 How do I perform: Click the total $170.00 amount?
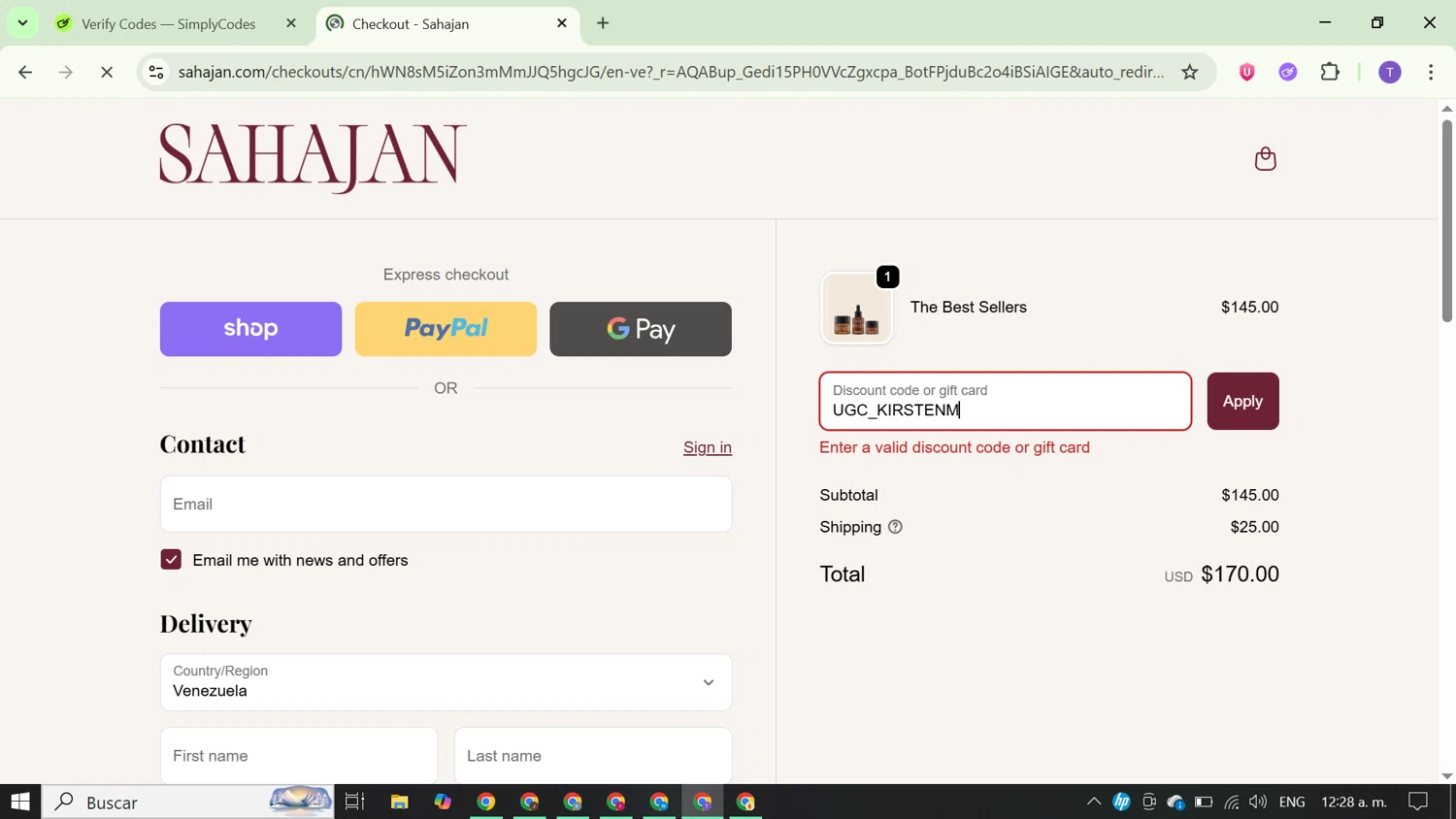[1240, 573]
